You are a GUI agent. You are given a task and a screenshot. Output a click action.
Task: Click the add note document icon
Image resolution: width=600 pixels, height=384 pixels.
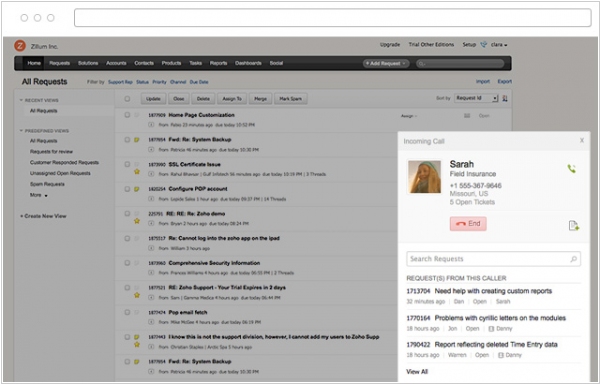[574, 226]
